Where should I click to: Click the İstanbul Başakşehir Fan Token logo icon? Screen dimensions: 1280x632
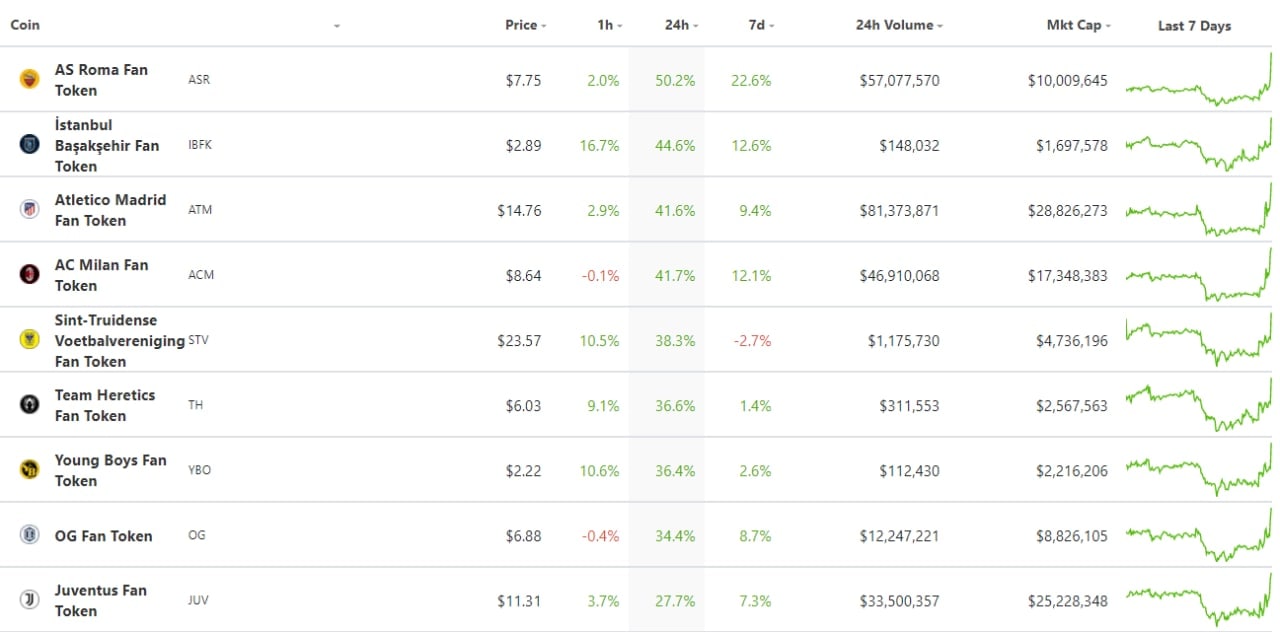[29, 144]
